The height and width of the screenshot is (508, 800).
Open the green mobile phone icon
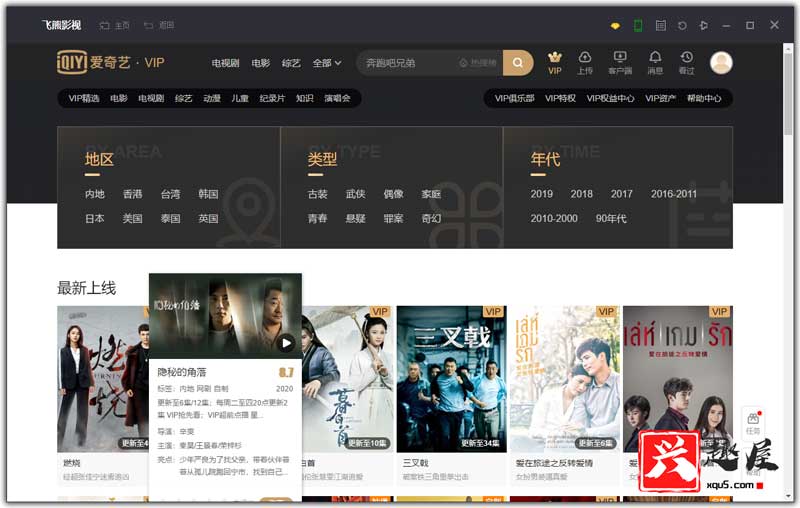click(638, 26)
